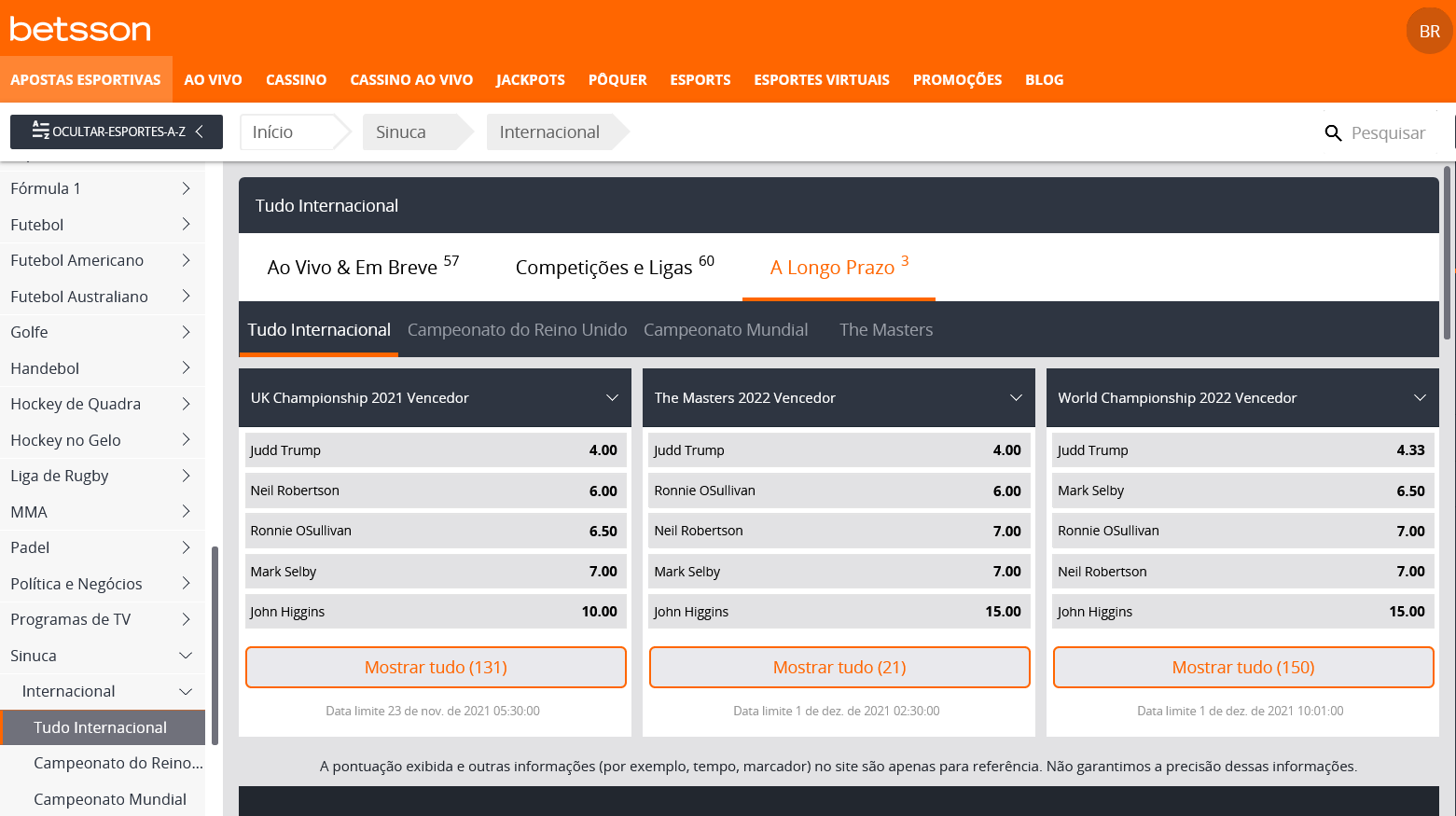Click Mostrar tudo (21)

pos(839,668)
